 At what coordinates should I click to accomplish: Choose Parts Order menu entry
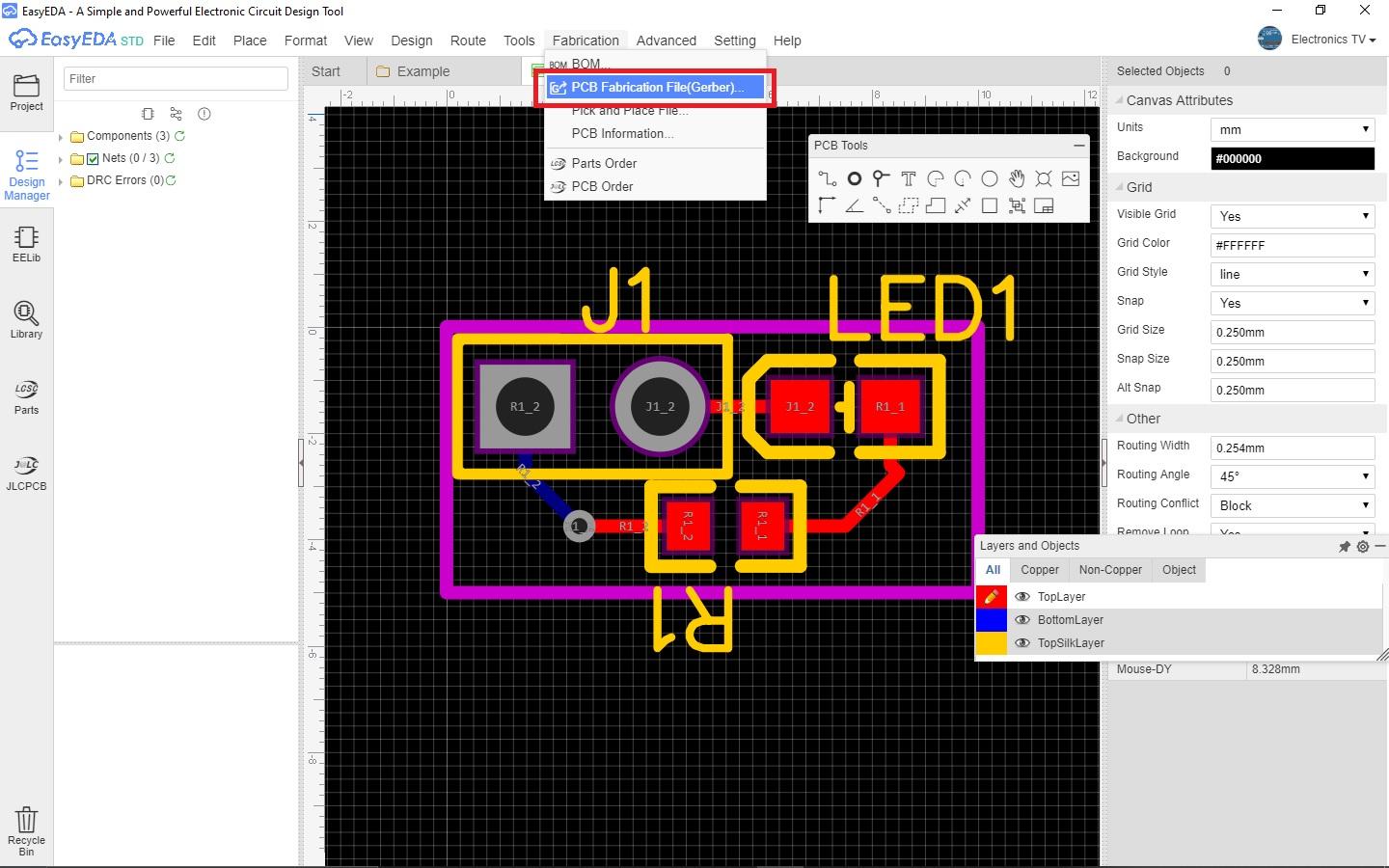click(656, 163)
